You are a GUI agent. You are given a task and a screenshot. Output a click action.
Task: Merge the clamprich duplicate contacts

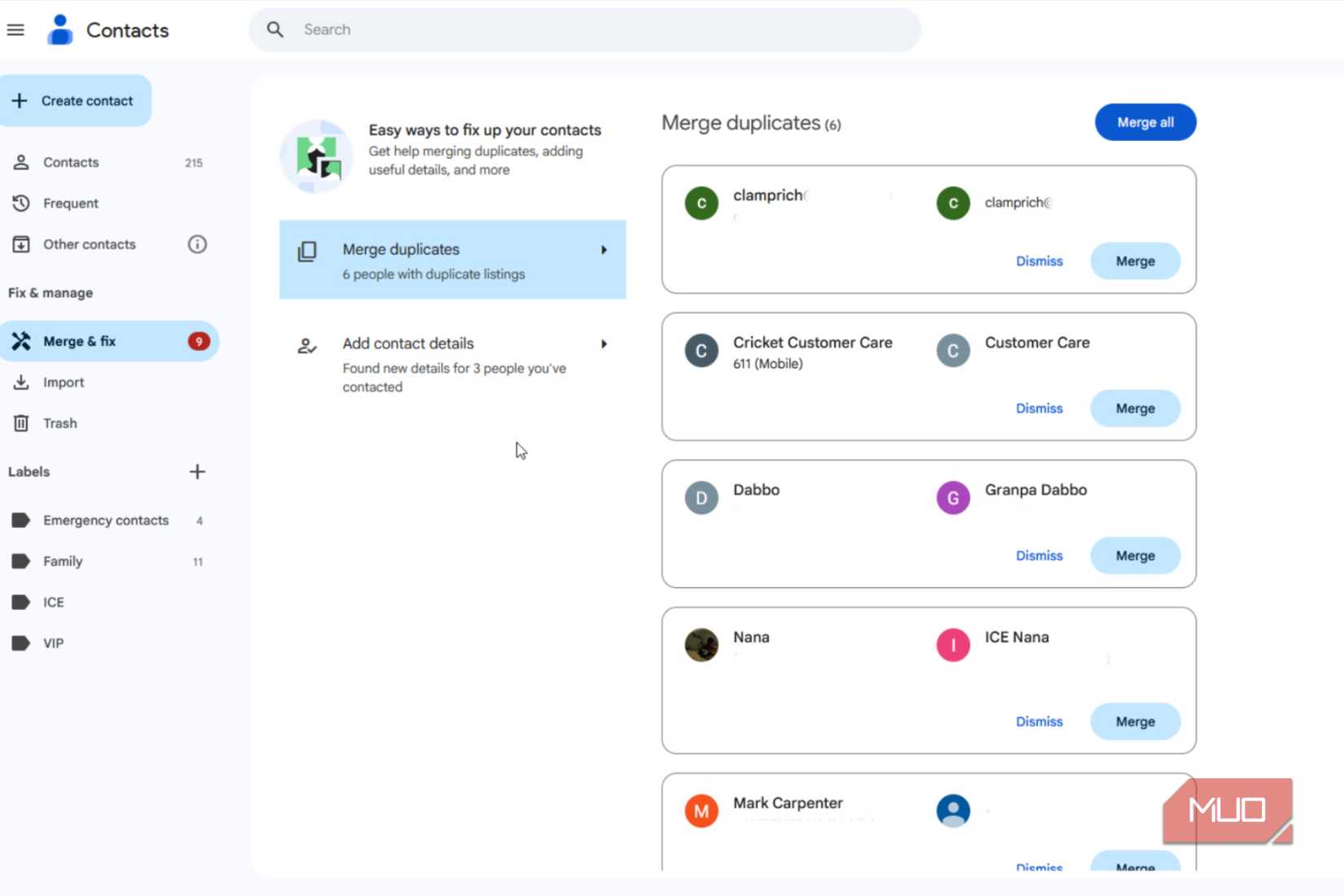tap(1135, 261)
